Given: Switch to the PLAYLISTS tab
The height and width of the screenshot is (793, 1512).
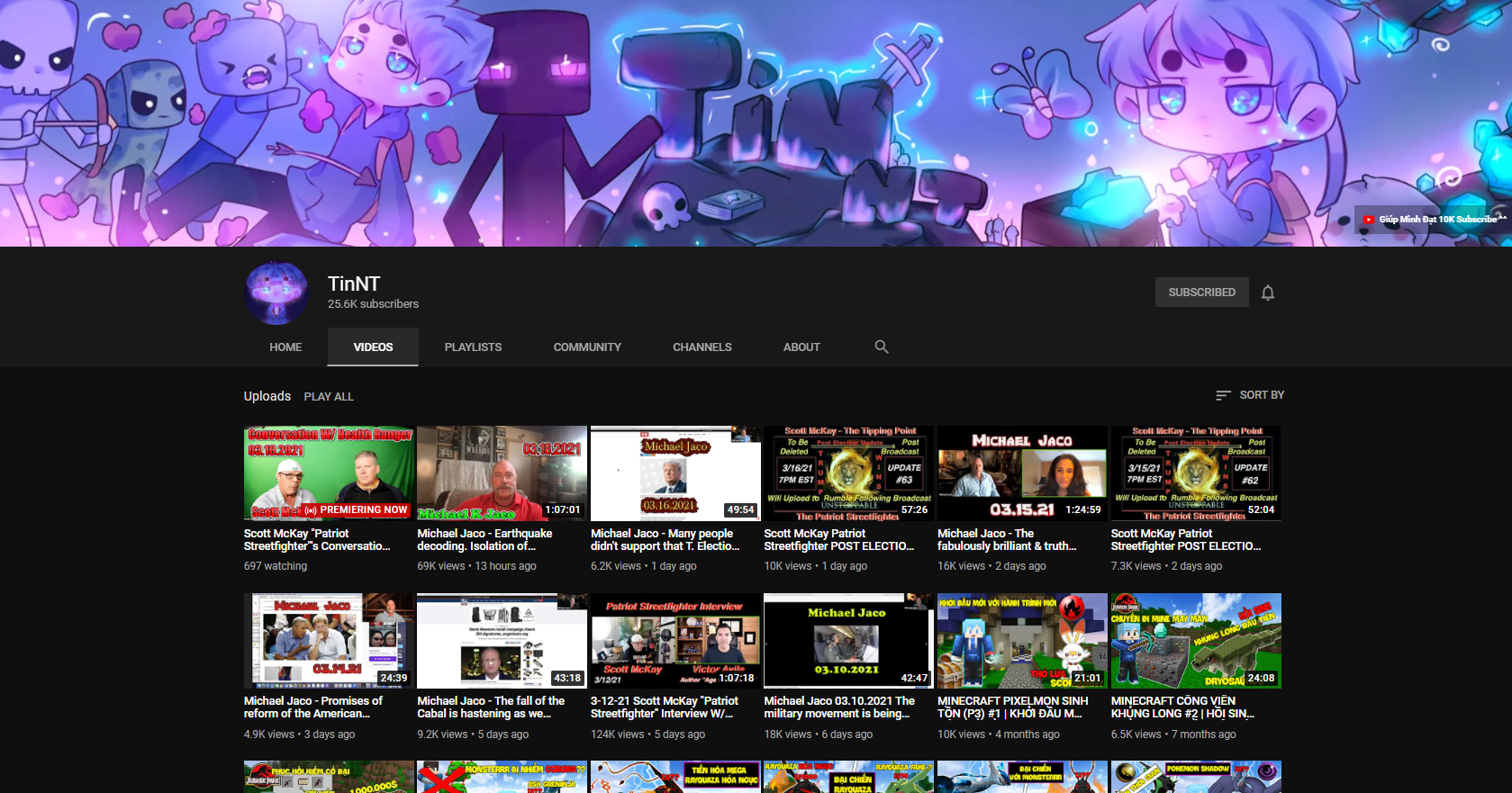Looking at the screenshot, I should [473, 347].
